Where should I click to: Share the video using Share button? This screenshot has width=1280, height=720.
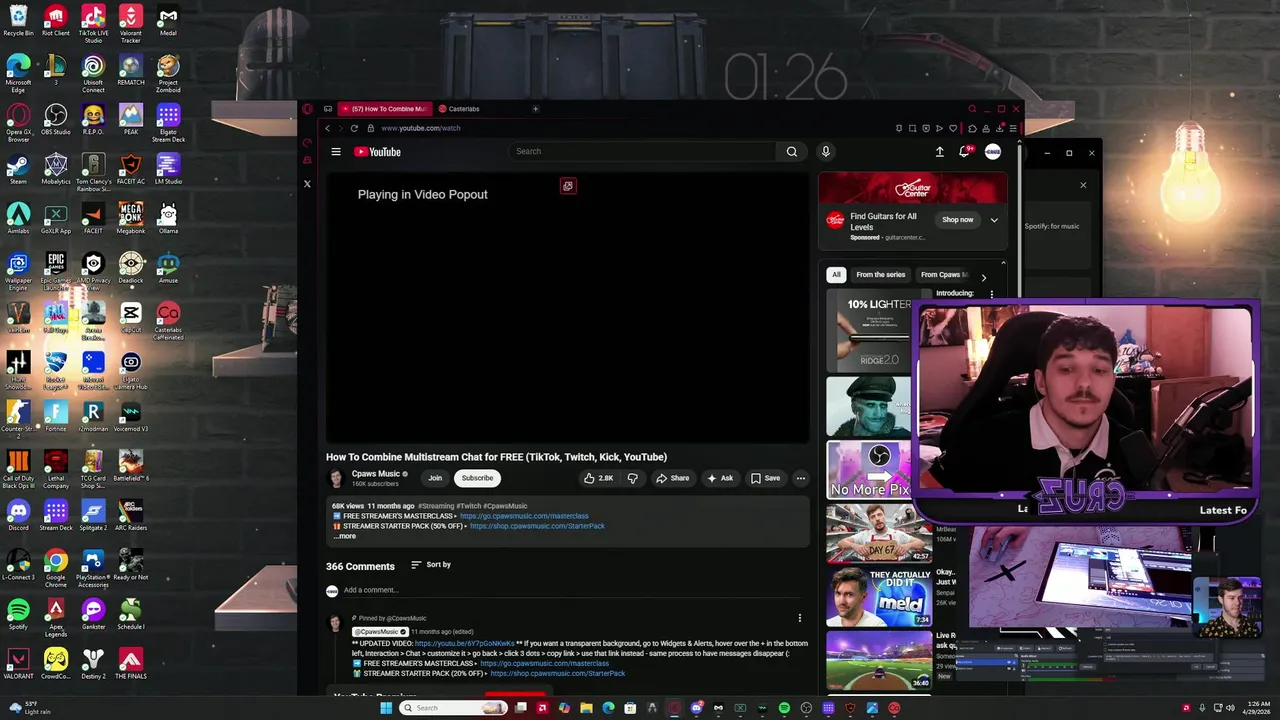pyautogui.click(x=672, y=478)
